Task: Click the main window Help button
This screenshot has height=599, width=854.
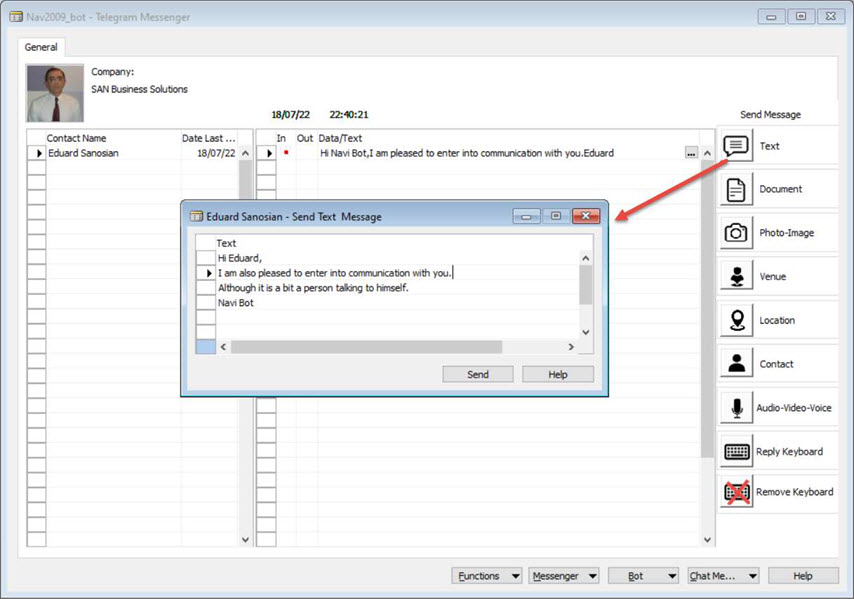Action: 803,576
